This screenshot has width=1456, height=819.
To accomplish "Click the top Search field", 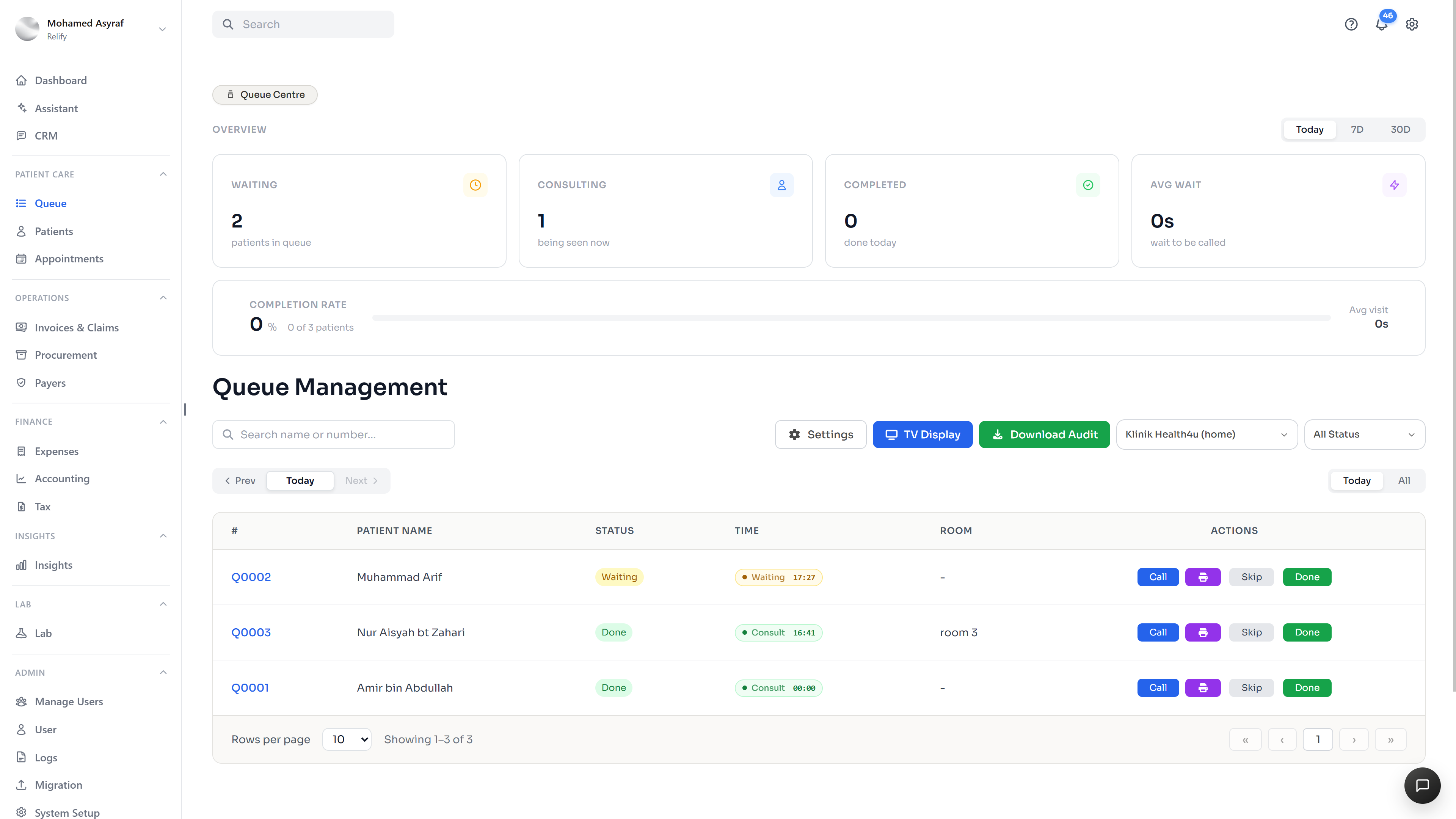I will pyautogui.click(x=303, y=24).
